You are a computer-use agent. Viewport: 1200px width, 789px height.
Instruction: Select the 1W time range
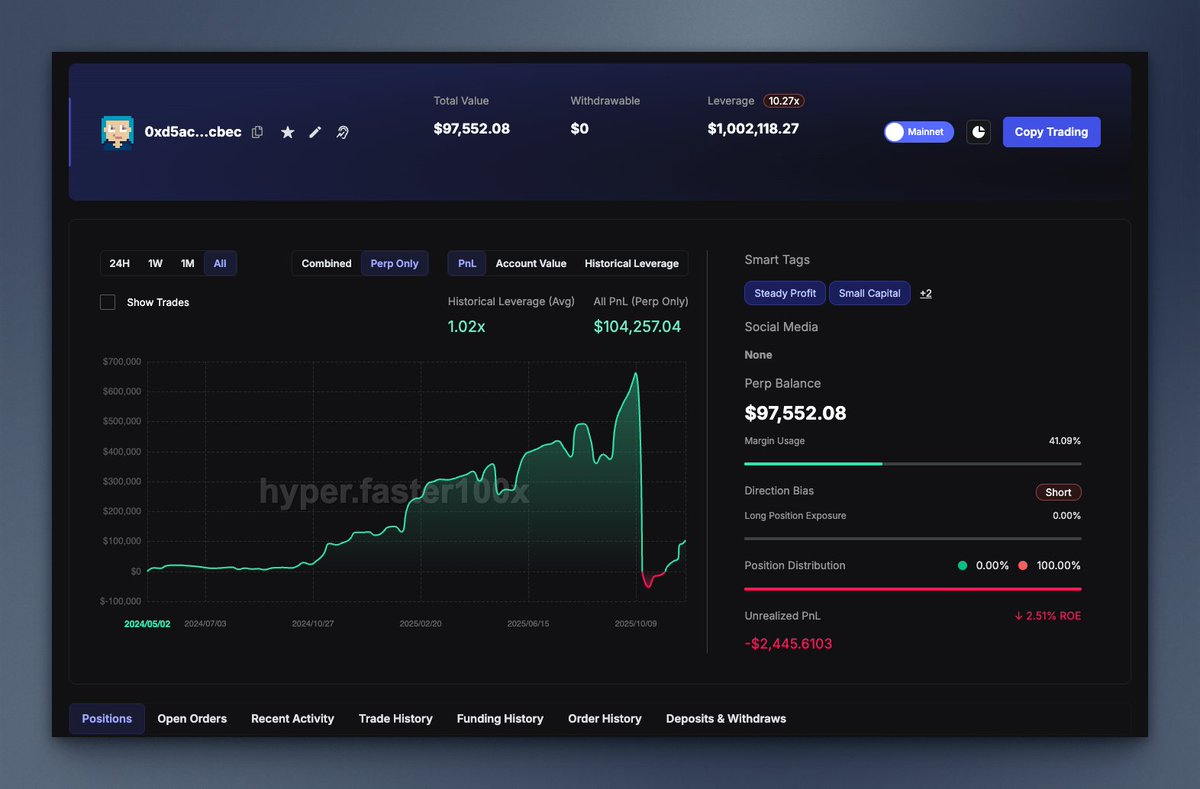pyautogui.click(x=155, y=263)
